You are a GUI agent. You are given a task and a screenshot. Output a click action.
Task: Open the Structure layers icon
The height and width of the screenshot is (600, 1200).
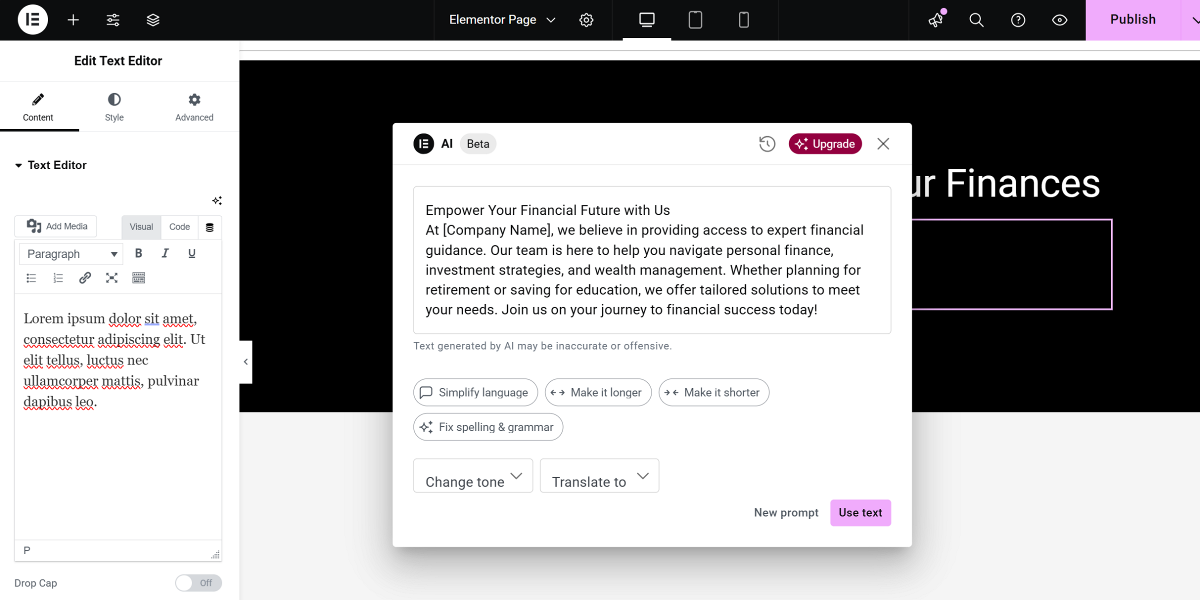point(153,20)
